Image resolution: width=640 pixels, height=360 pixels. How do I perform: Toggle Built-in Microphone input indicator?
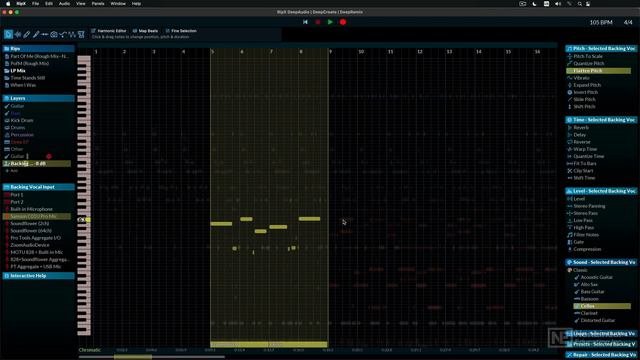7,209
